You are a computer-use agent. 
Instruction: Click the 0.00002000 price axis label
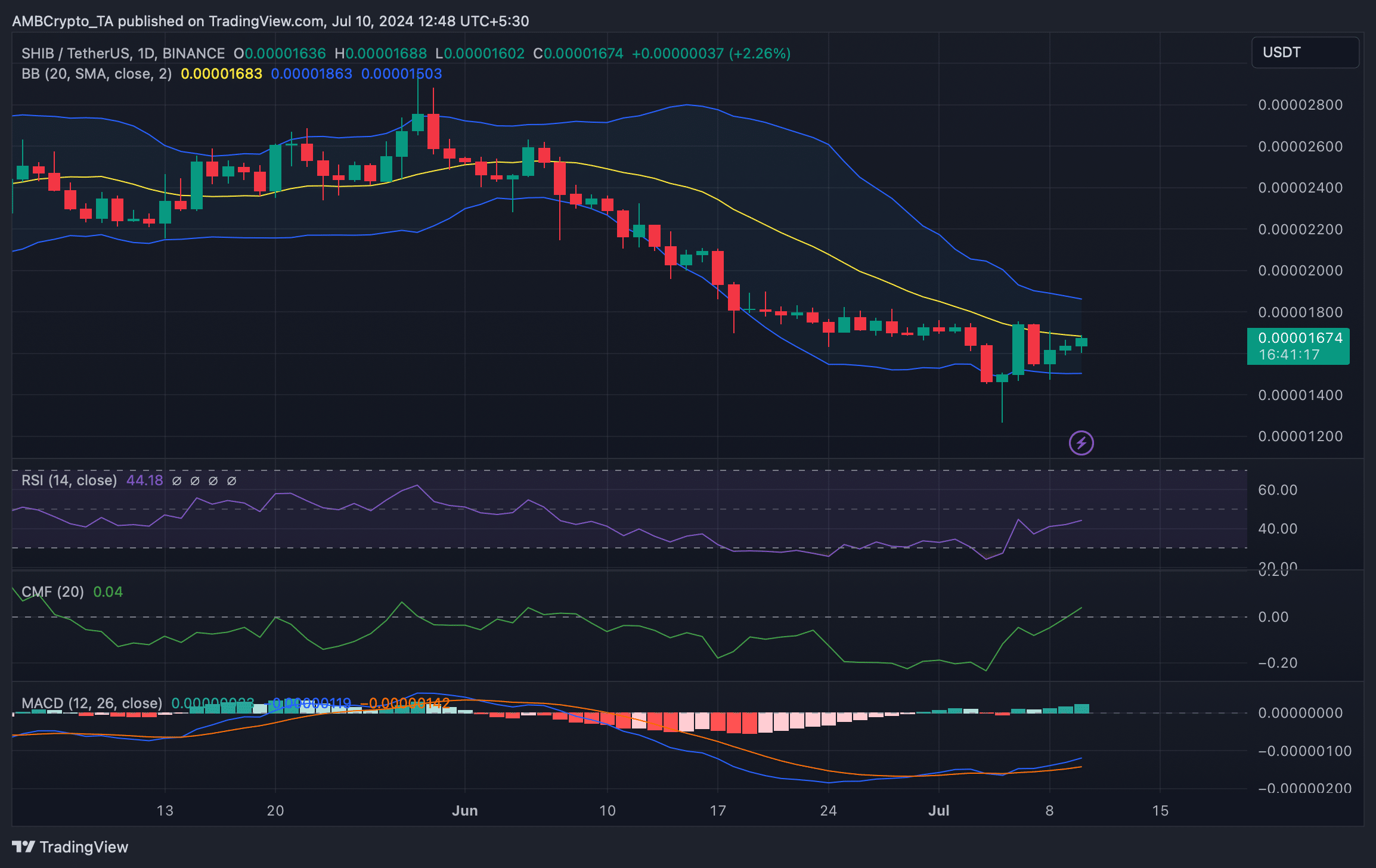(x=1300, y=271)
